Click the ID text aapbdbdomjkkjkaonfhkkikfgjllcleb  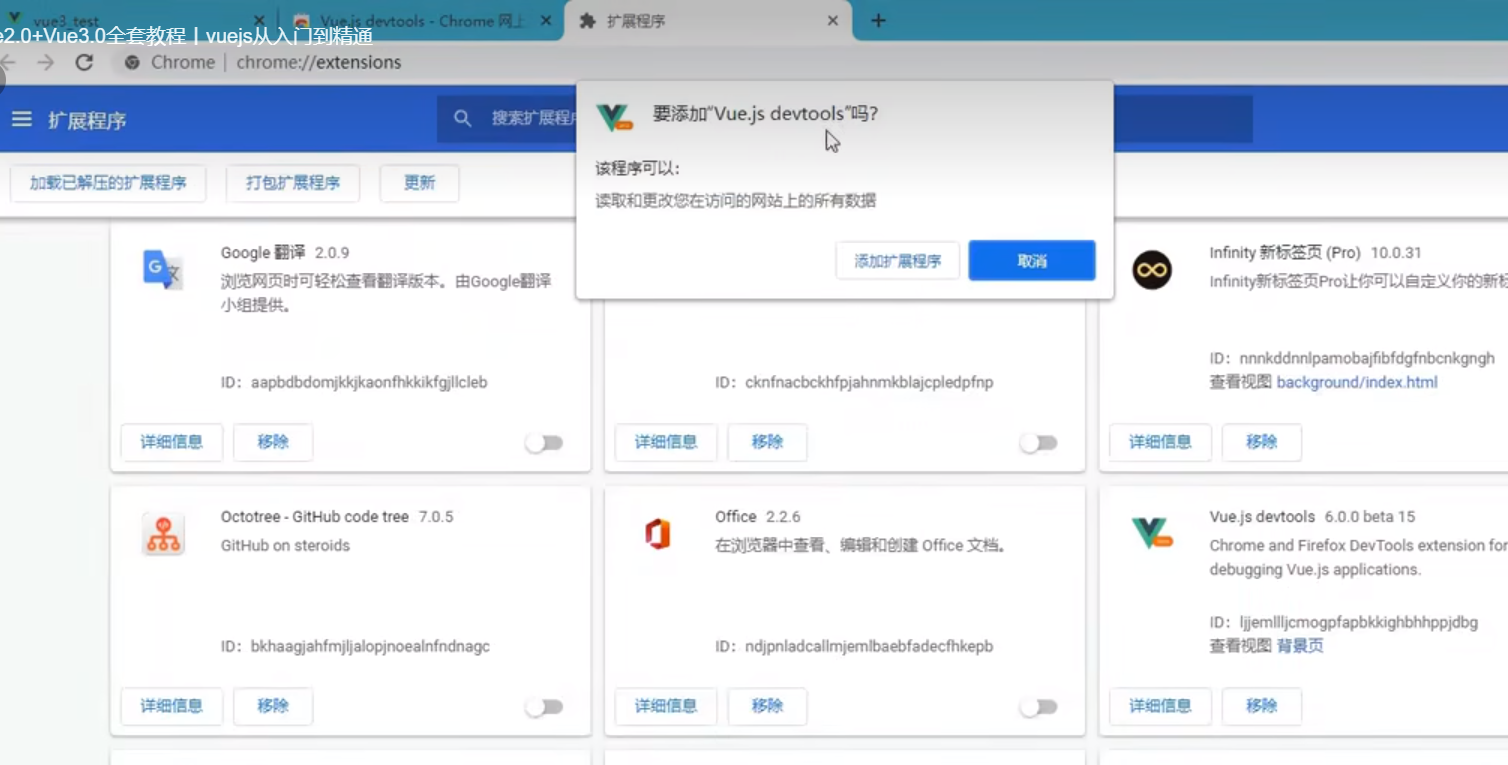(x=369, y=382)
